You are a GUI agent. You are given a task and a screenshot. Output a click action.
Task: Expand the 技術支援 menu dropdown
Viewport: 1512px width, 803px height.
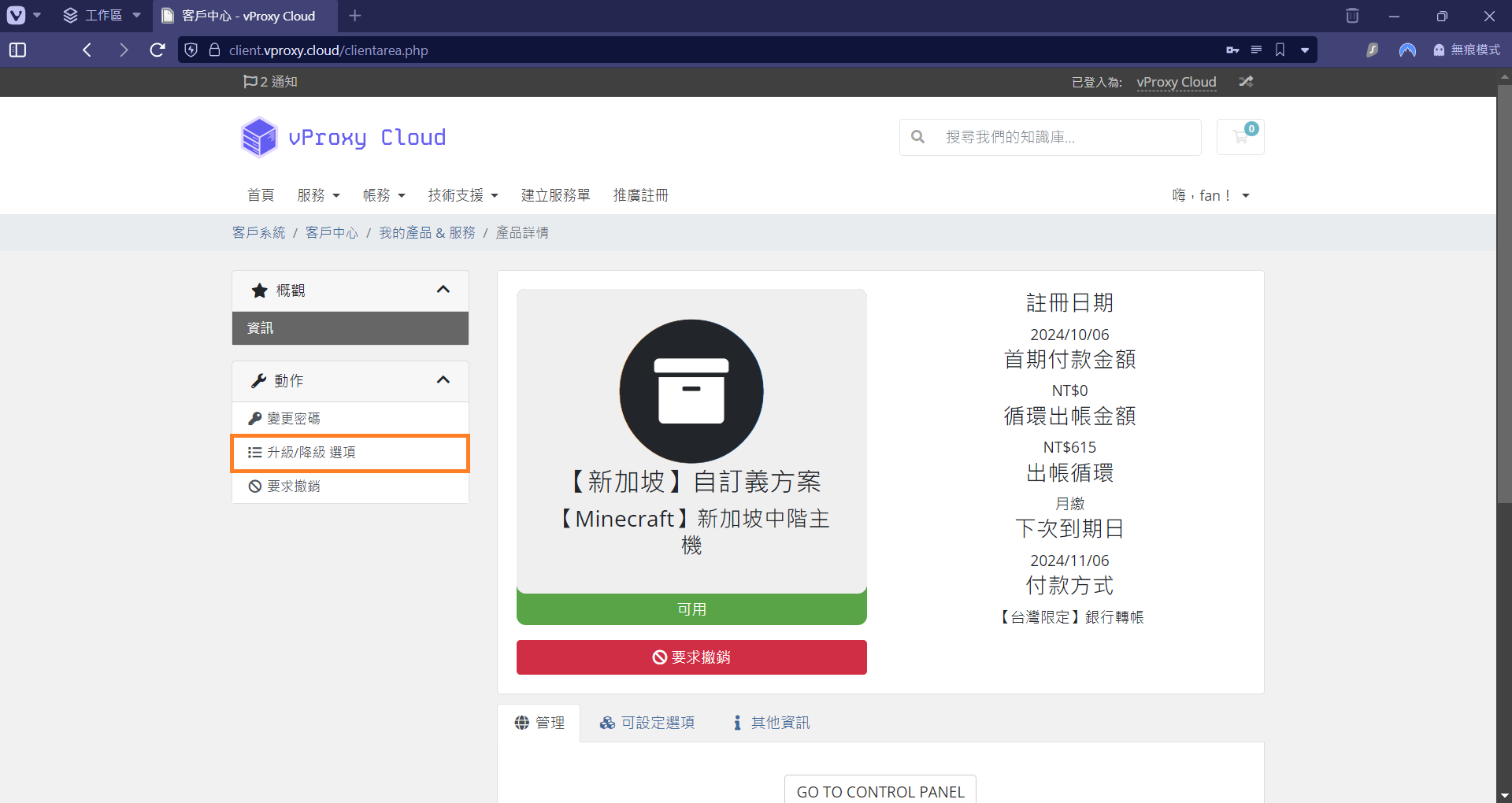(463, 195)
